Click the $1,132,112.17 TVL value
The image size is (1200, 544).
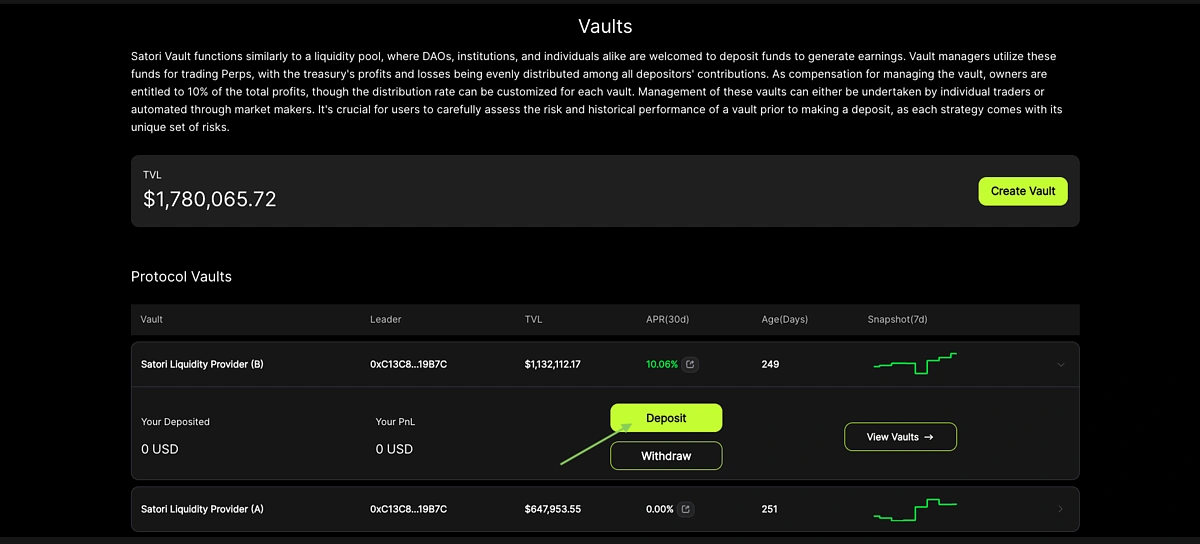[x=552, y=365]
